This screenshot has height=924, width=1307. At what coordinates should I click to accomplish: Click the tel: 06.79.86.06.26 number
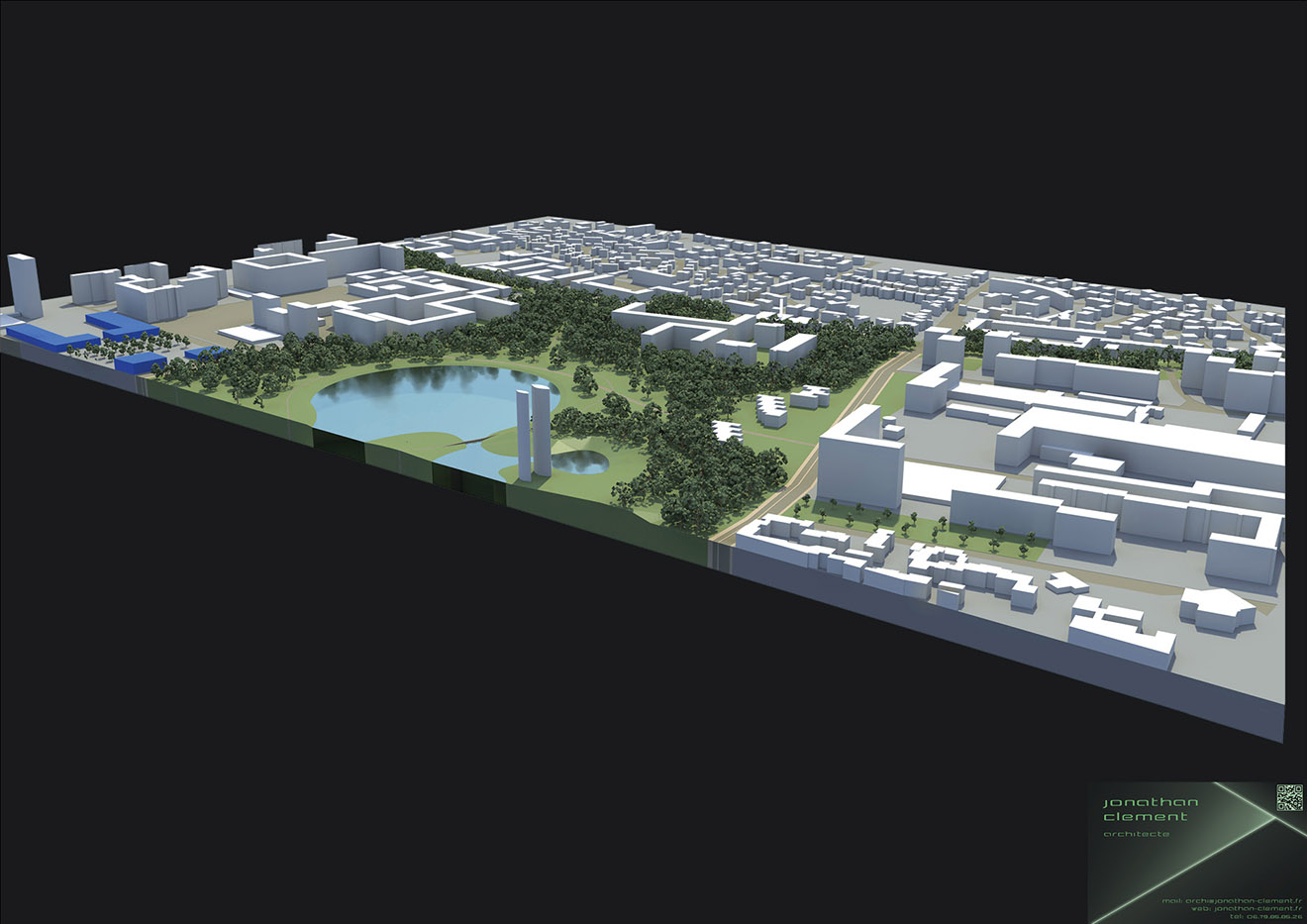1265,916
